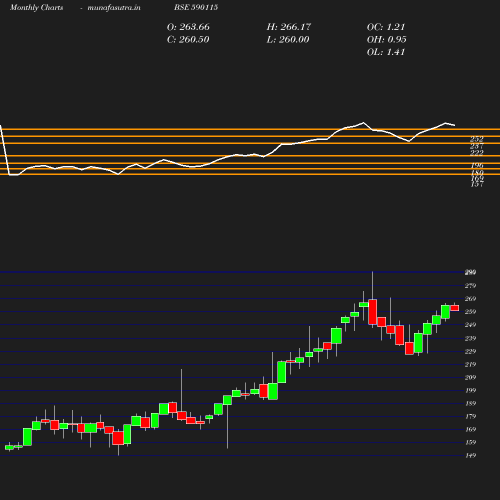Click the Monthly Charts title text
The image size is (500, 500).
pos(37,7)
